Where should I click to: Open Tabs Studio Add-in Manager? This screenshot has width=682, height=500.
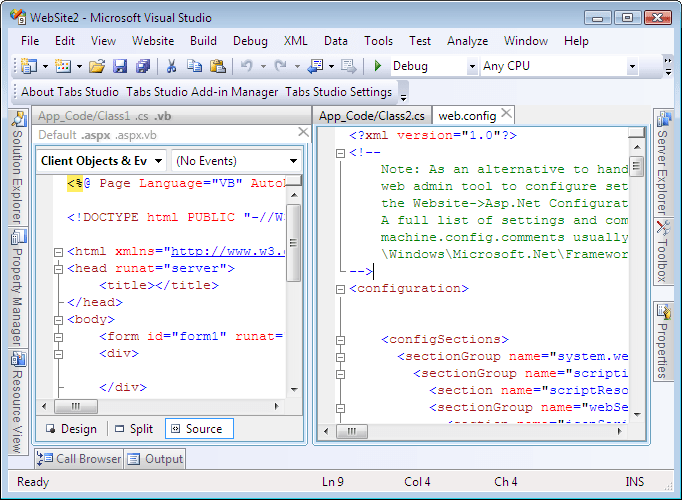(x=202, y=92)
